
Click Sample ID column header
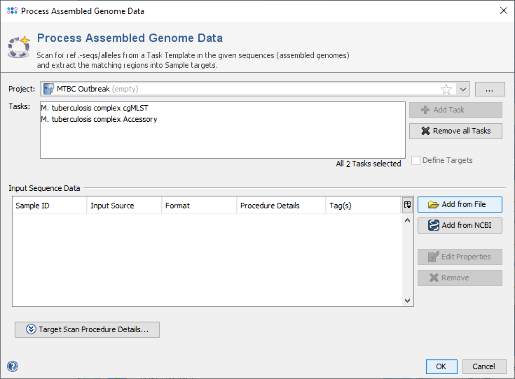pyautogui.click(x=50, y=206)
